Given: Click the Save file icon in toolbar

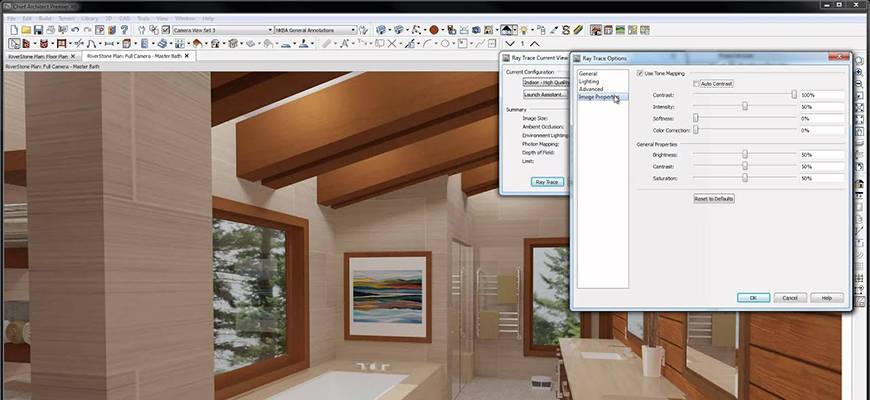Looking at the screenshot, I should tap(38, 30).
